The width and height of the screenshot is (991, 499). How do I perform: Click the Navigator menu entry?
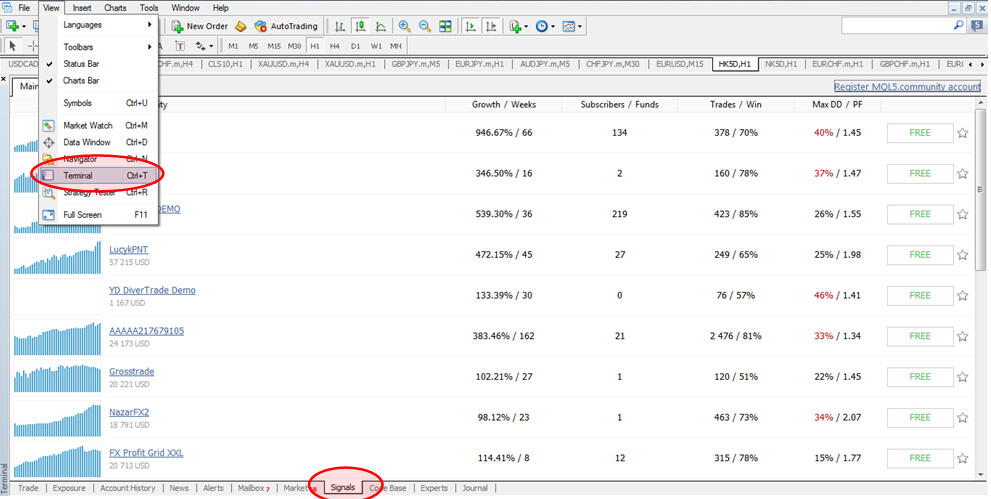pos(99,159)
